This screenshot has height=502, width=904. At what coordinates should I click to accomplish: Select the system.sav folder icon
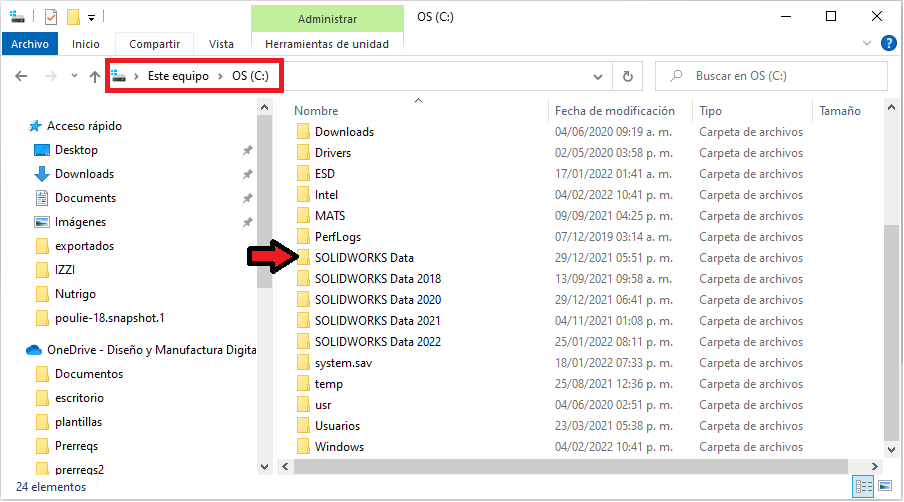click(x=303, y=363)
